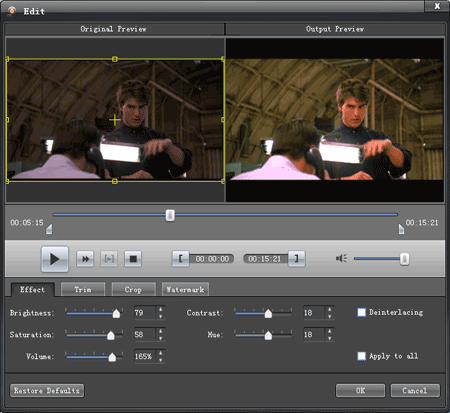450x413 pixels.
Task: Click the fast forward icon
Action: 85,259
